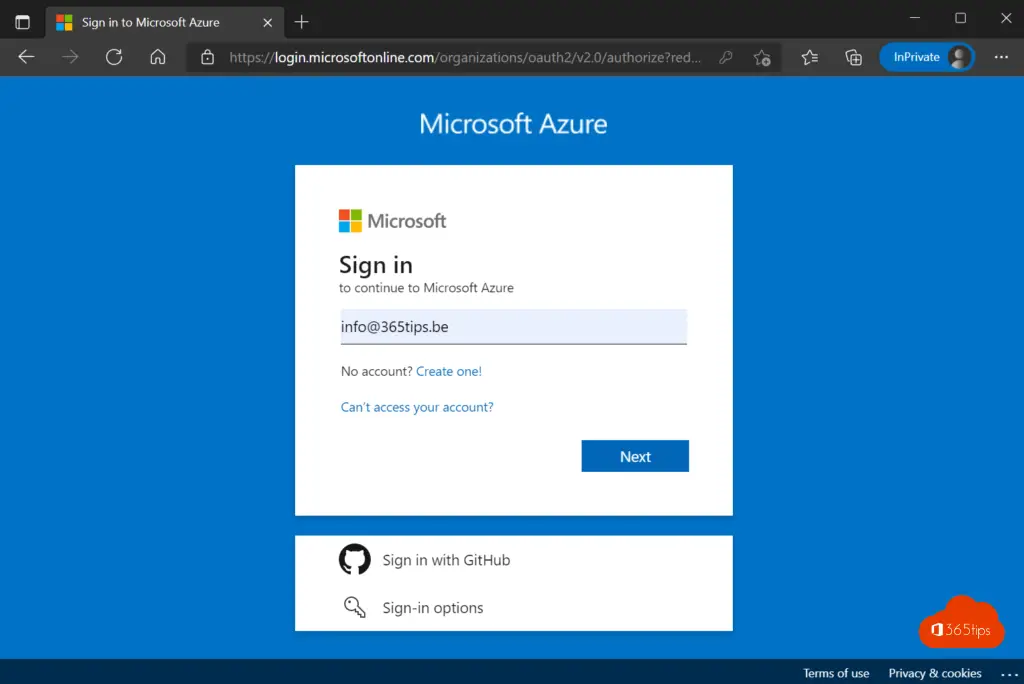This screenshot has width=1024, height=684.
Task: Maximize the browser window
Action: (960, 18)
